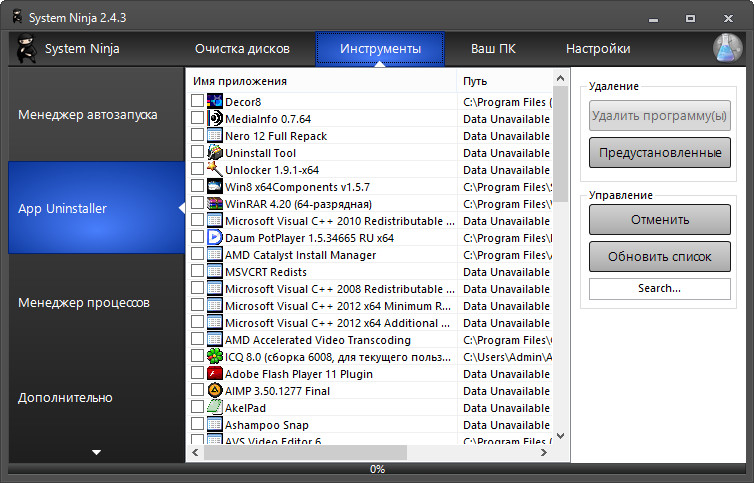Click the Visual C++ 2012 x64 Additional icon
The image size is (754, 483).
(214, 322)
